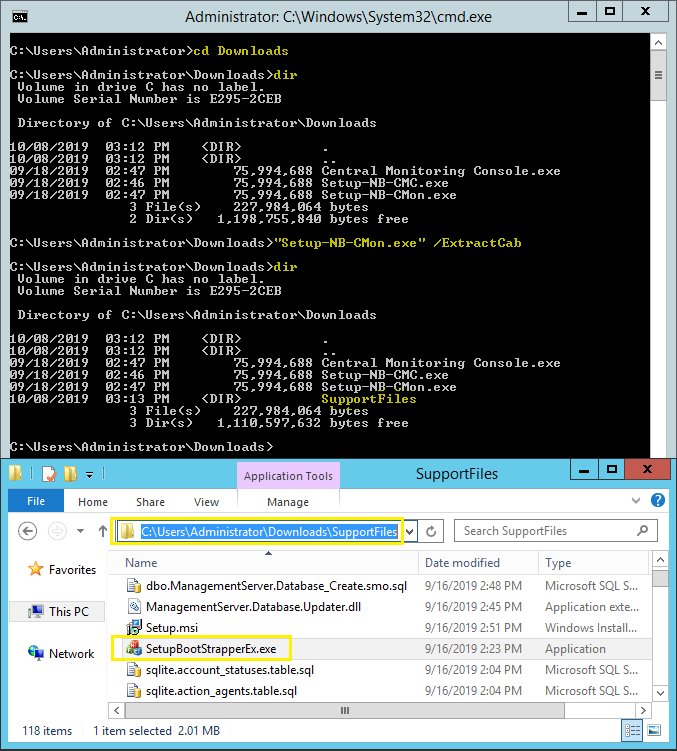The height and width of the screenshot is (751, 677).
Task: Click the cmd.exe system menu icon
Action: tap(20, 17)
